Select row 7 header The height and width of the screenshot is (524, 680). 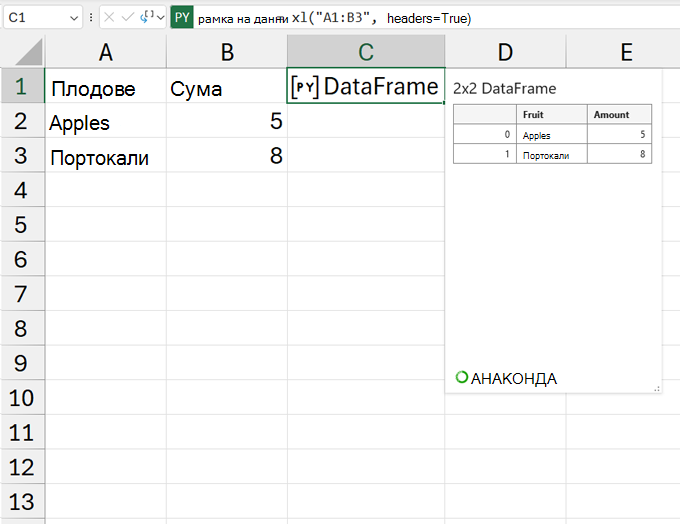[x=22, y=294]
